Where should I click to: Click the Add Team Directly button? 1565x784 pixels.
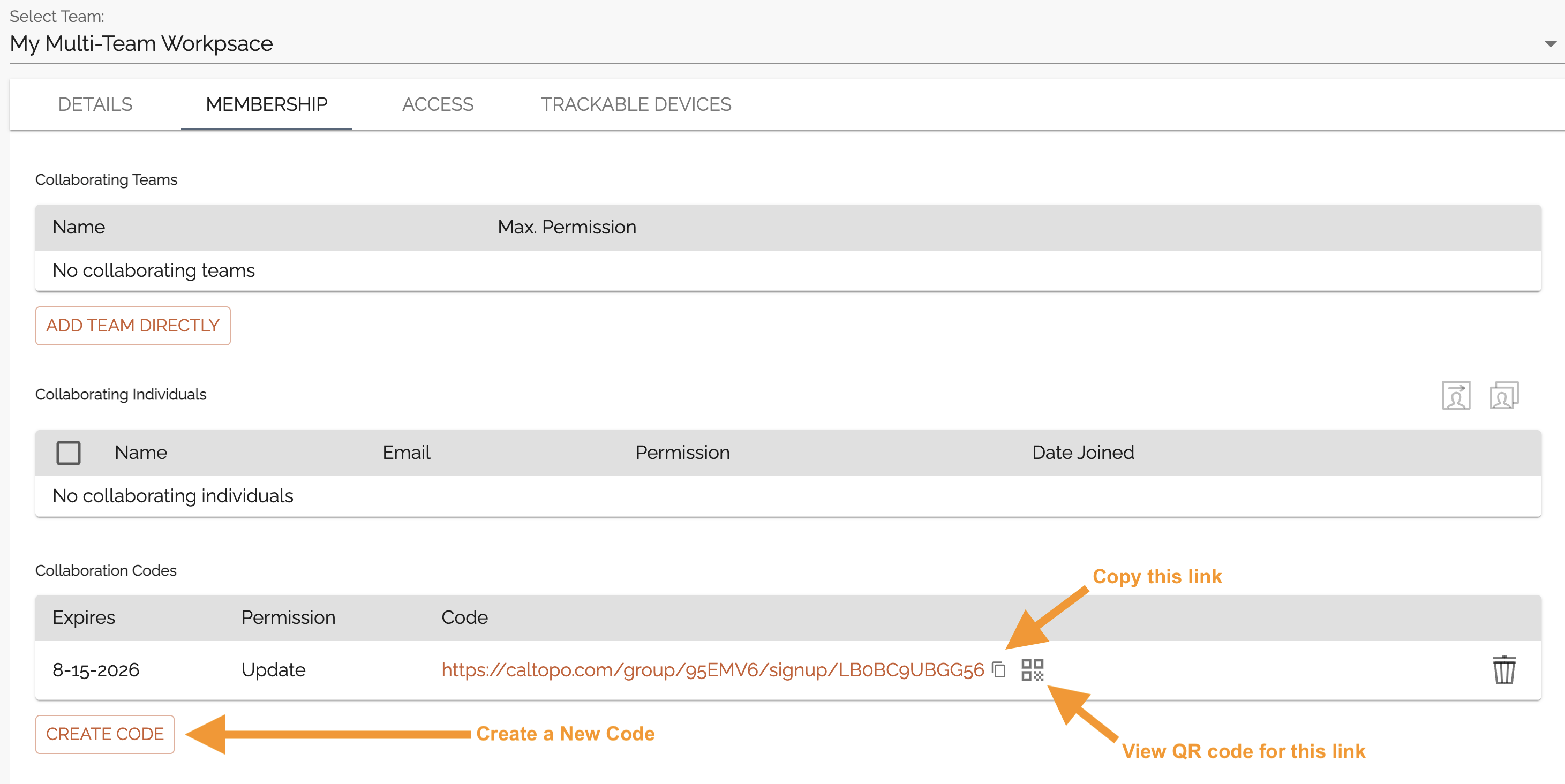tap(133, 326)
